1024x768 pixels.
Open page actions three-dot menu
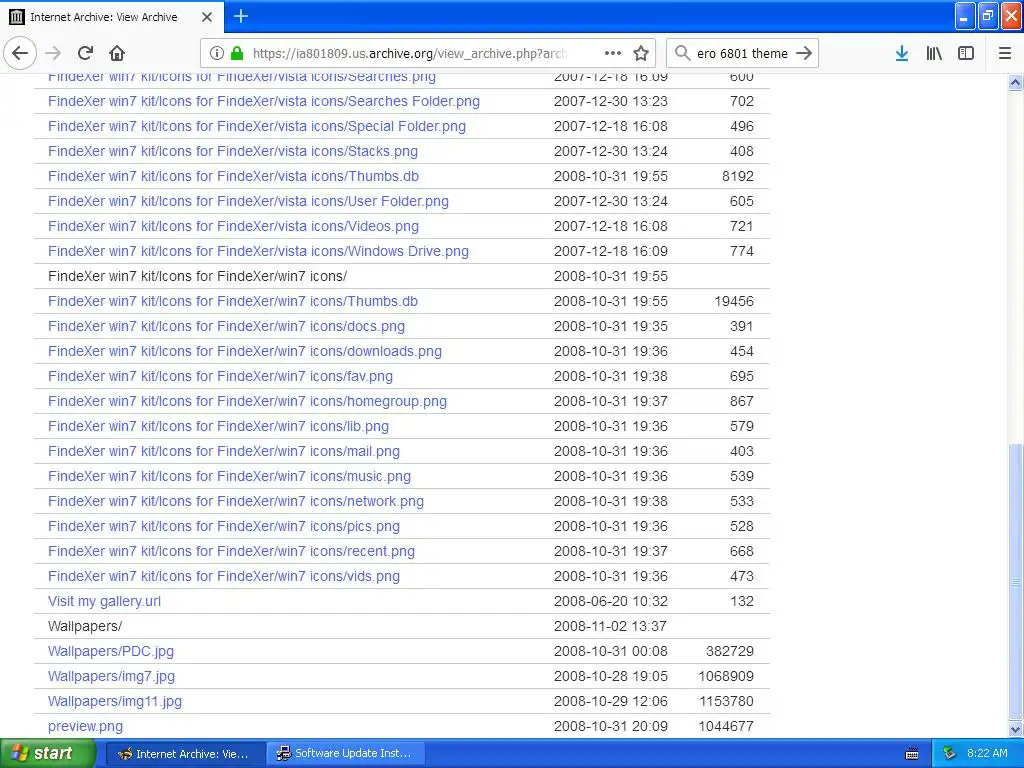point(613,54)
